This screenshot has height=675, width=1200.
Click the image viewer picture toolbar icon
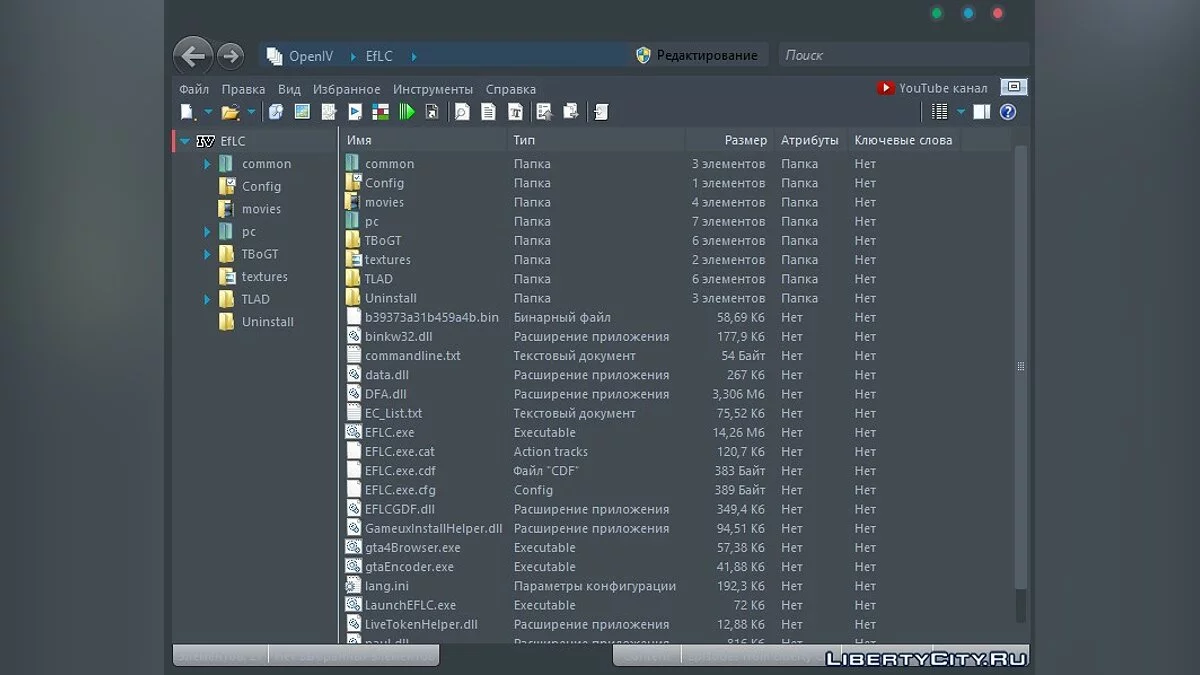(302, 112)
